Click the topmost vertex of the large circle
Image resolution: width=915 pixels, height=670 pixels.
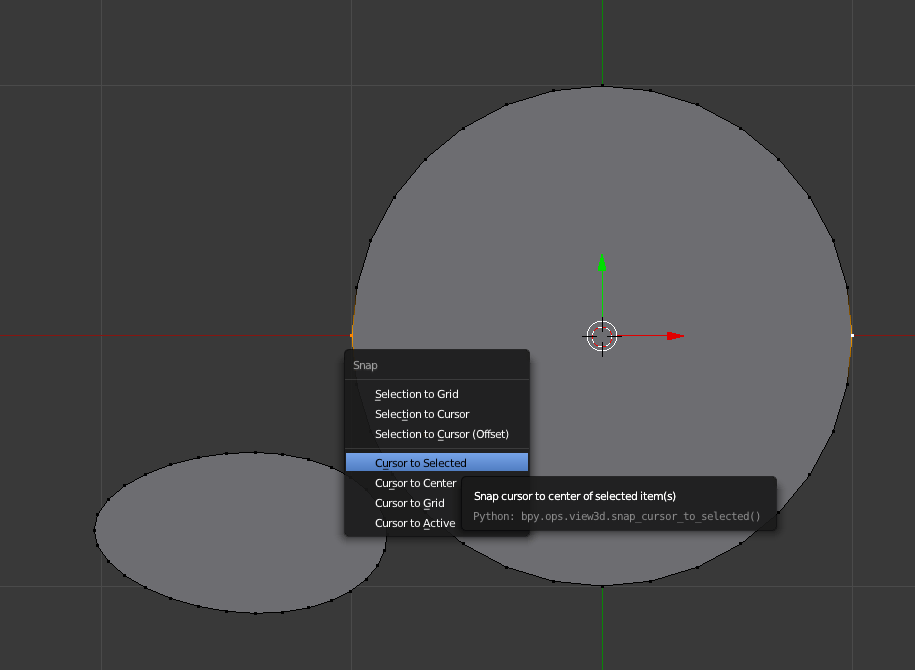coord(601,85)
